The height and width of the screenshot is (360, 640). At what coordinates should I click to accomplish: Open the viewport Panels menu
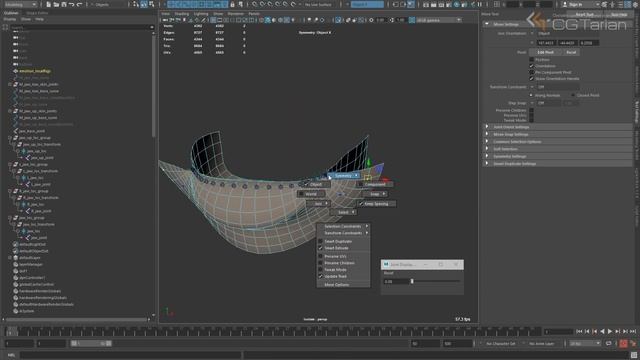[254, 13]
